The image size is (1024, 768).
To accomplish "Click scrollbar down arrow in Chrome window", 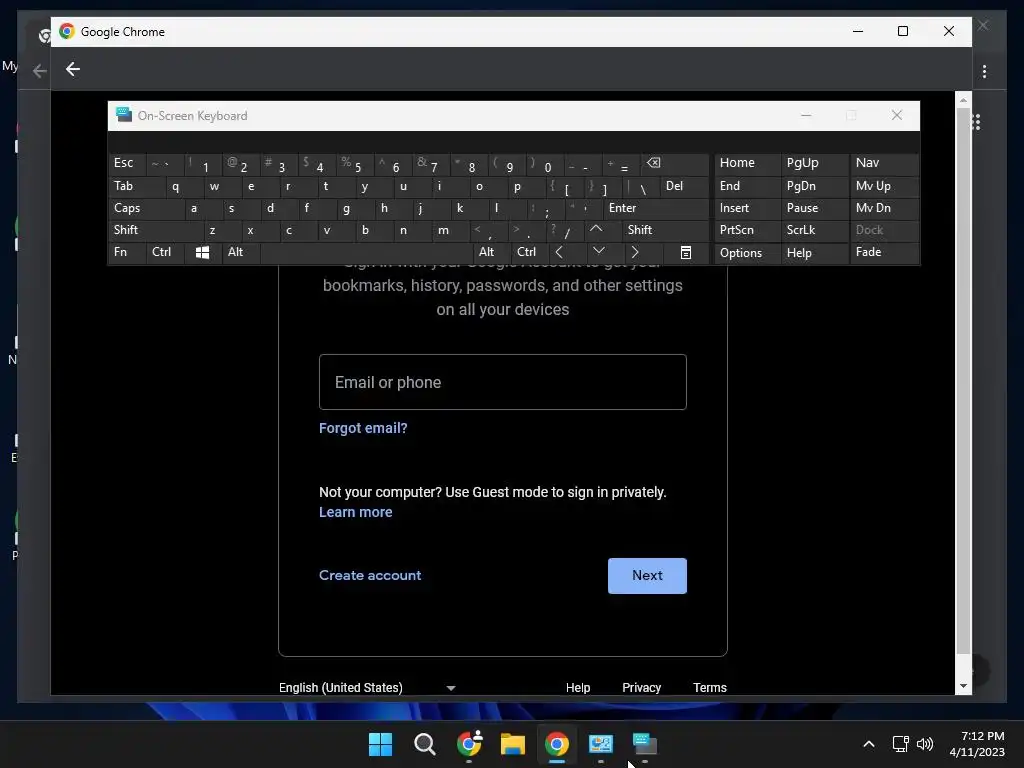I will (963, 686).
